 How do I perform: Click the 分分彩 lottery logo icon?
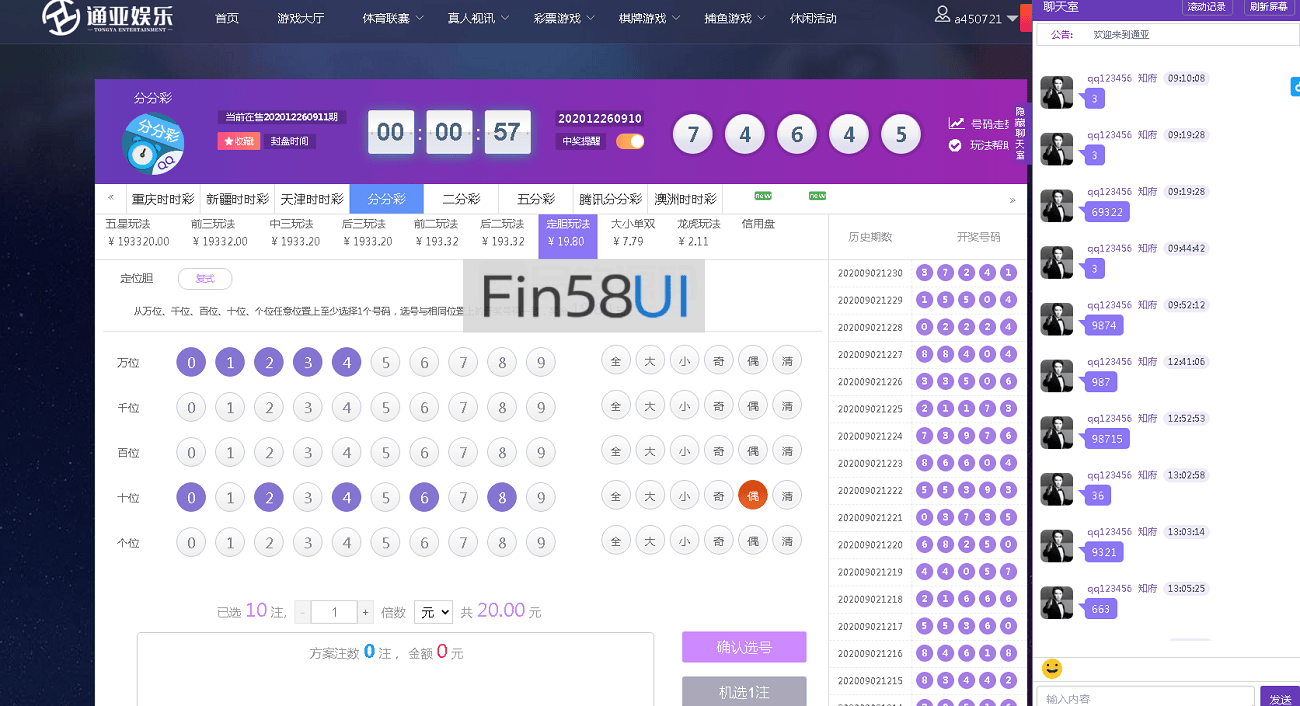coord(153,142)
